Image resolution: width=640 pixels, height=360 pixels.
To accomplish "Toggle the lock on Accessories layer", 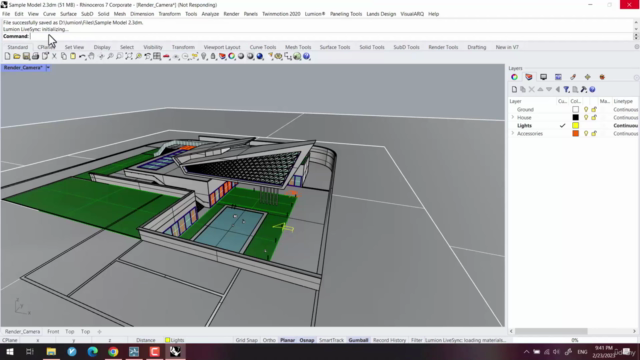I will [594, 133].
